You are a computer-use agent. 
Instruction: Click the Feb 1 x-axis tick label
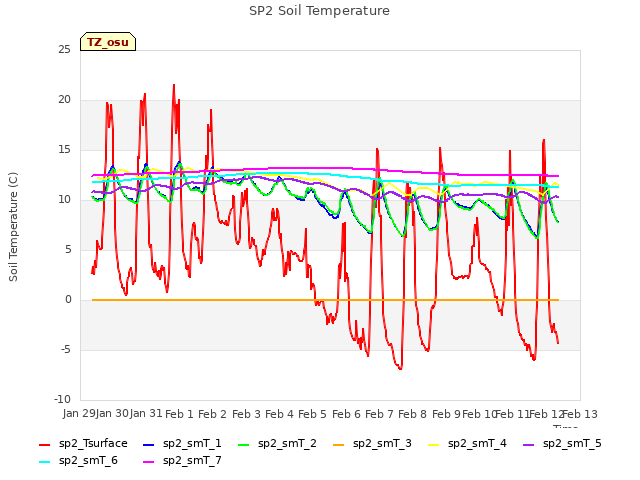click(x=179, y=414)
